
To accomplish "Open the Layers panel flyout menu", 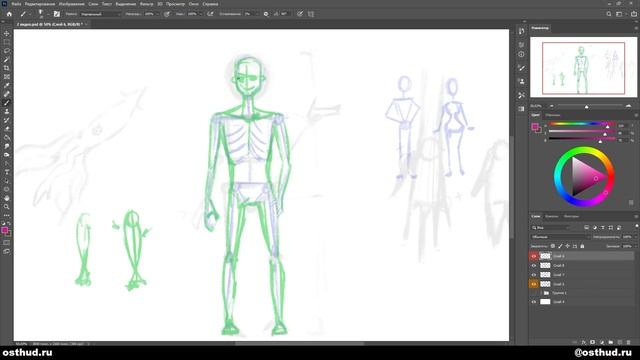I will coord(636,216).
